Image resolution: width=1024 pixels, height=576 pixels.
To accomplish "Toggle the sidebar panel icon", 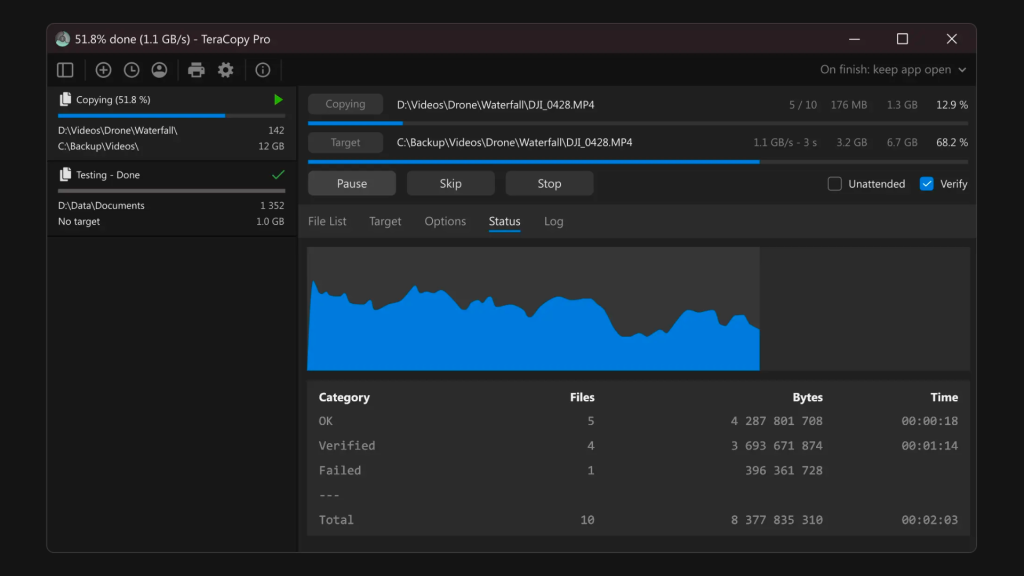I will coord(65,70).
